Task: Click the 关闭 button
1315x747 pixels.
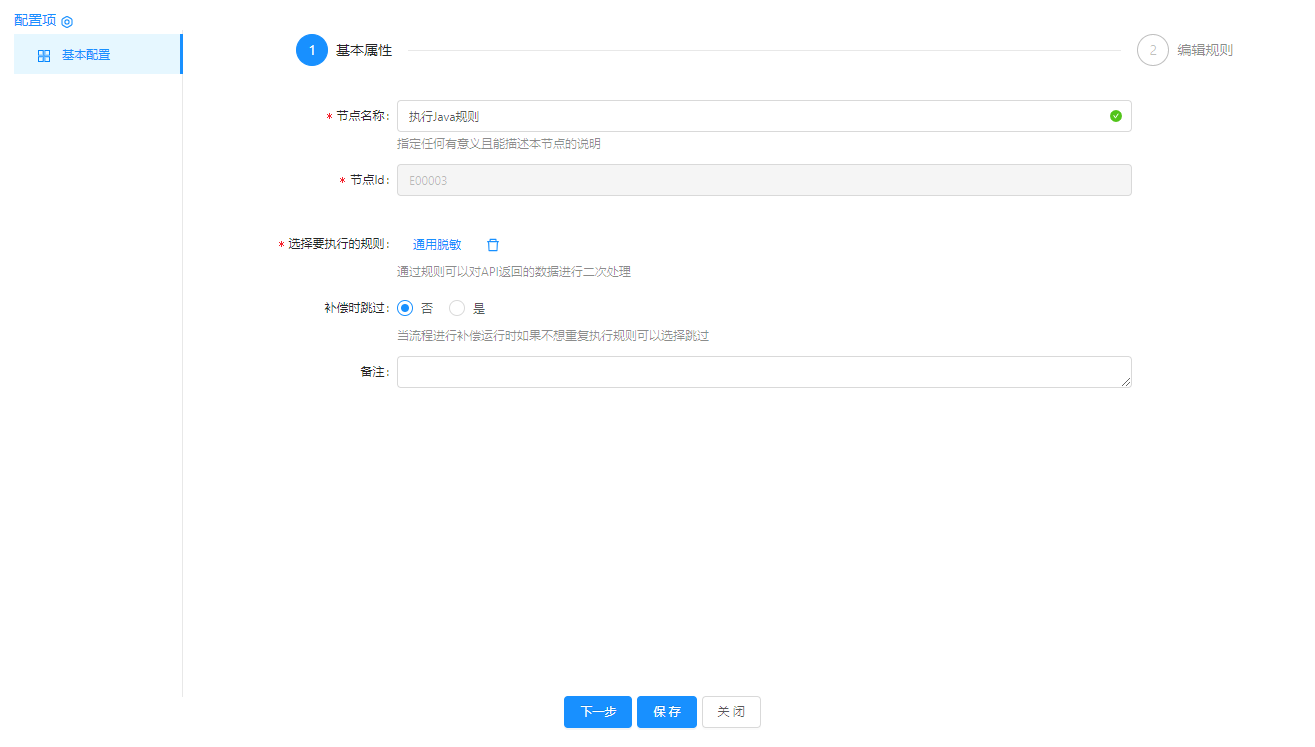Action: click(731, 712)
